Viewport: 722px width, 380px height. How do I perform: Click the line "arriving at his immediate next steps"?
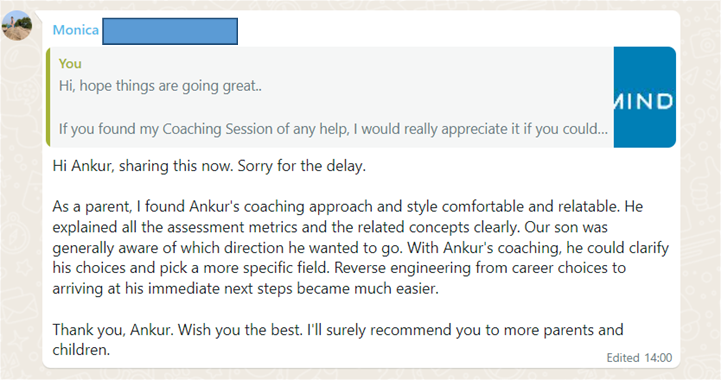pos(245,289)
